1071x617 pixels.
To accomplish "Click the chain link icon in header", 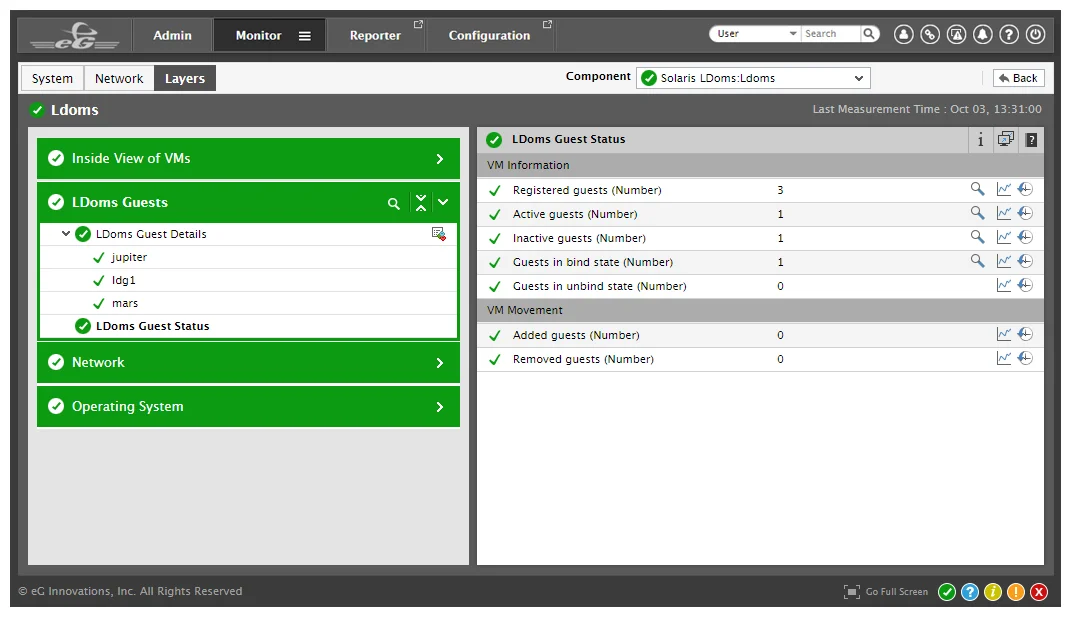I will (x=930, y=34).
